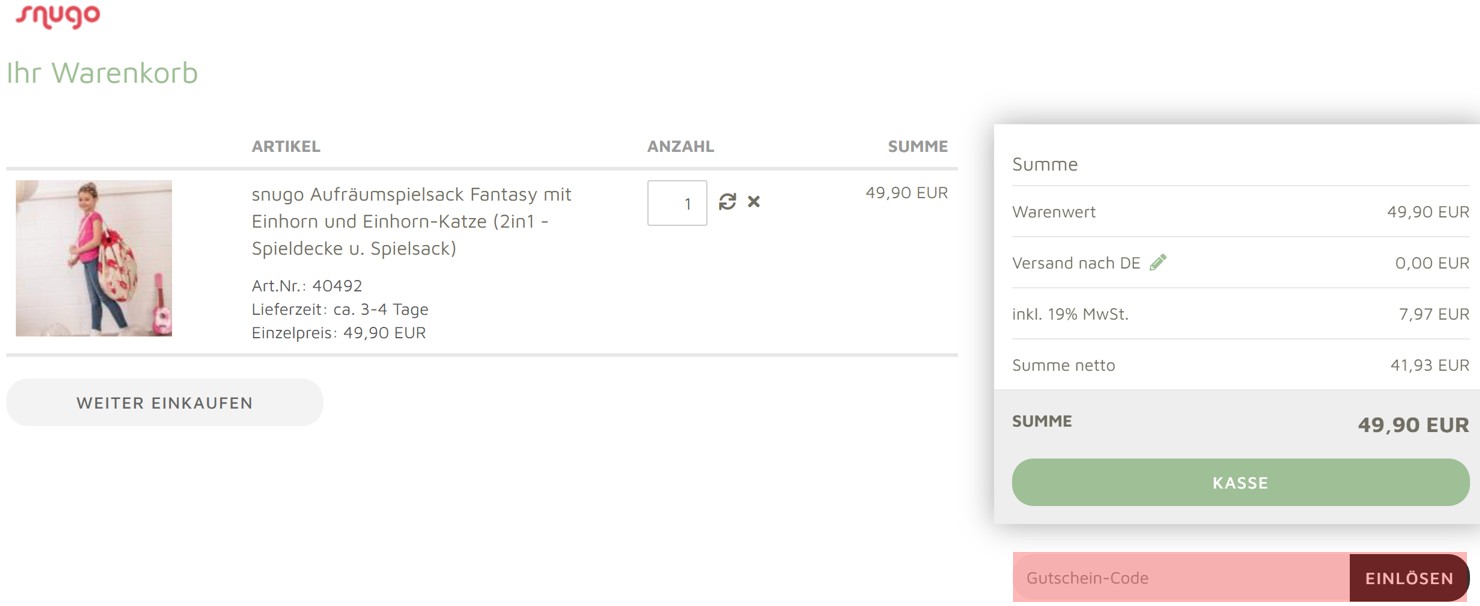Image resolution: width=1480 pixels, height=606 pixels.
Task: Click the 41,93 EUR net value
Action: click(1430, 365)
